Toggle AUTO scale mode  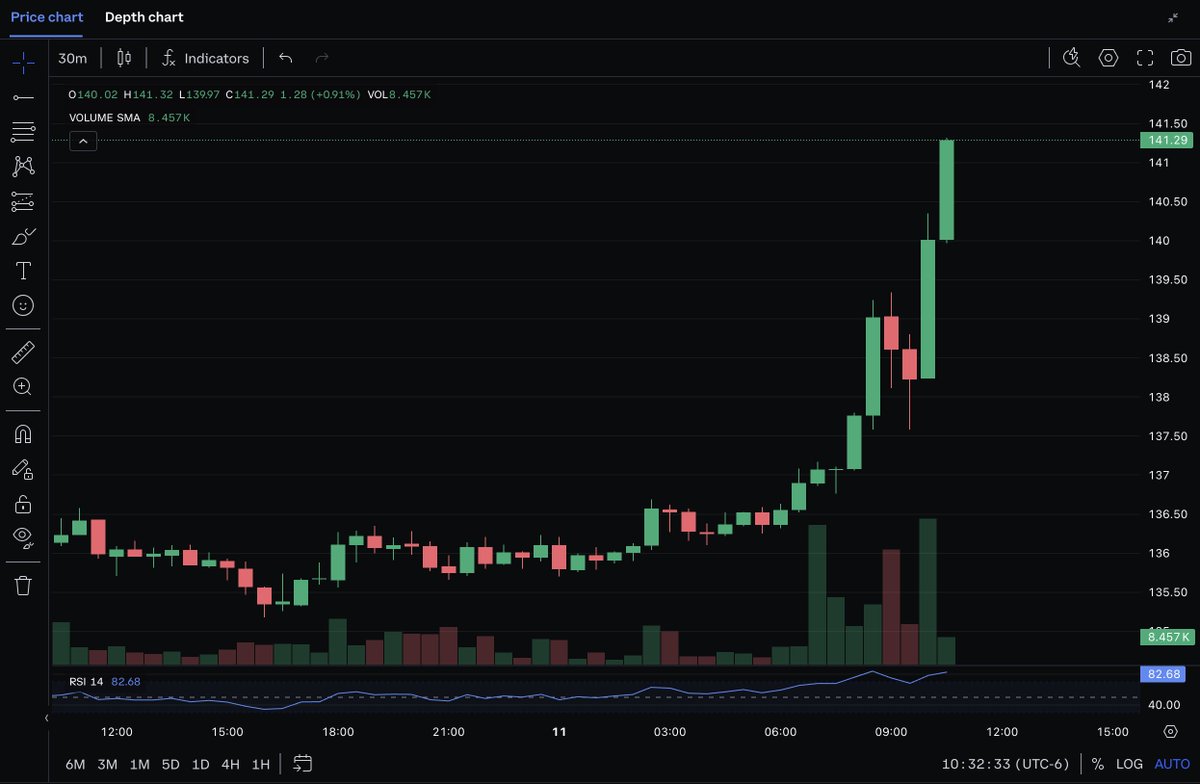pos(1172,764)
